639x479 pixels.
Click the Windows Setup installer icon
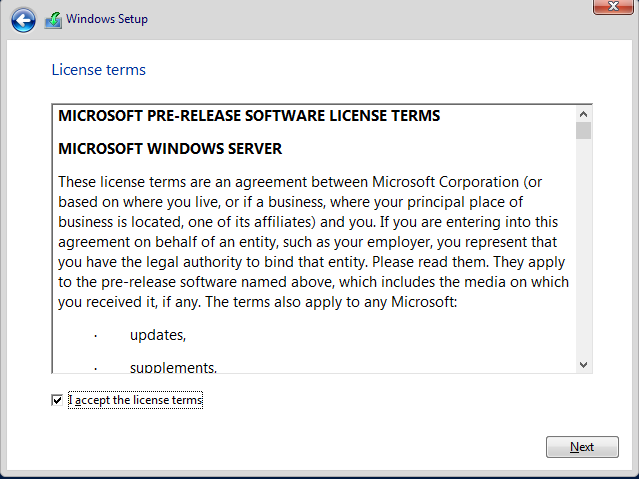click(53, 20)
